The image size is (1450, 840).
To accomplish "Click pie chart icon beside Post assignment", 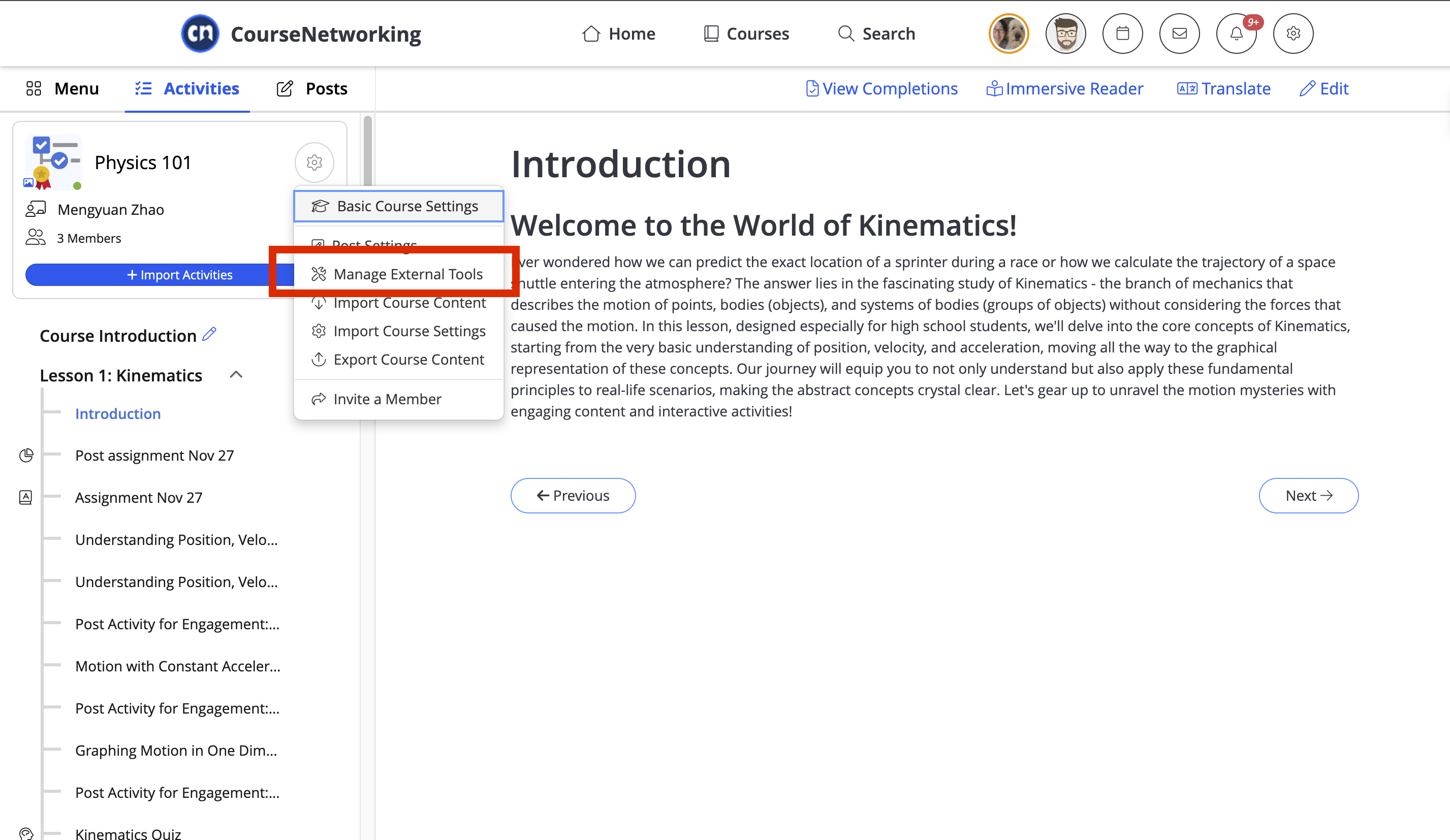I will (x=26, y=455).
